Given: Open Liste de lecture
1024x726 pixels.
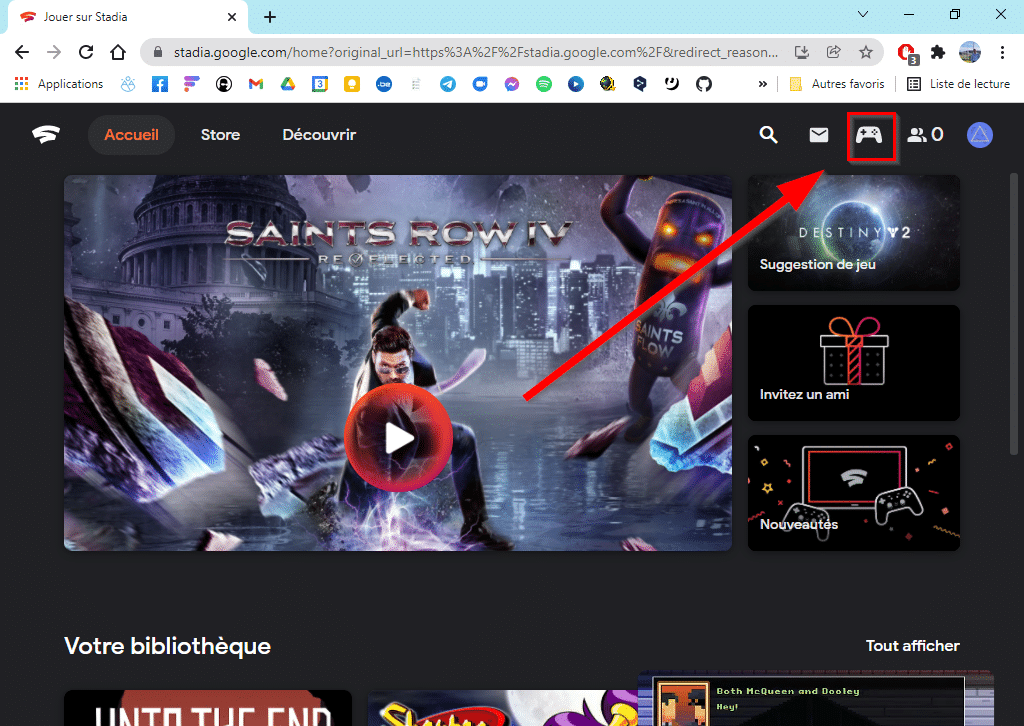Looking at the screenshot, I should 959,84.
